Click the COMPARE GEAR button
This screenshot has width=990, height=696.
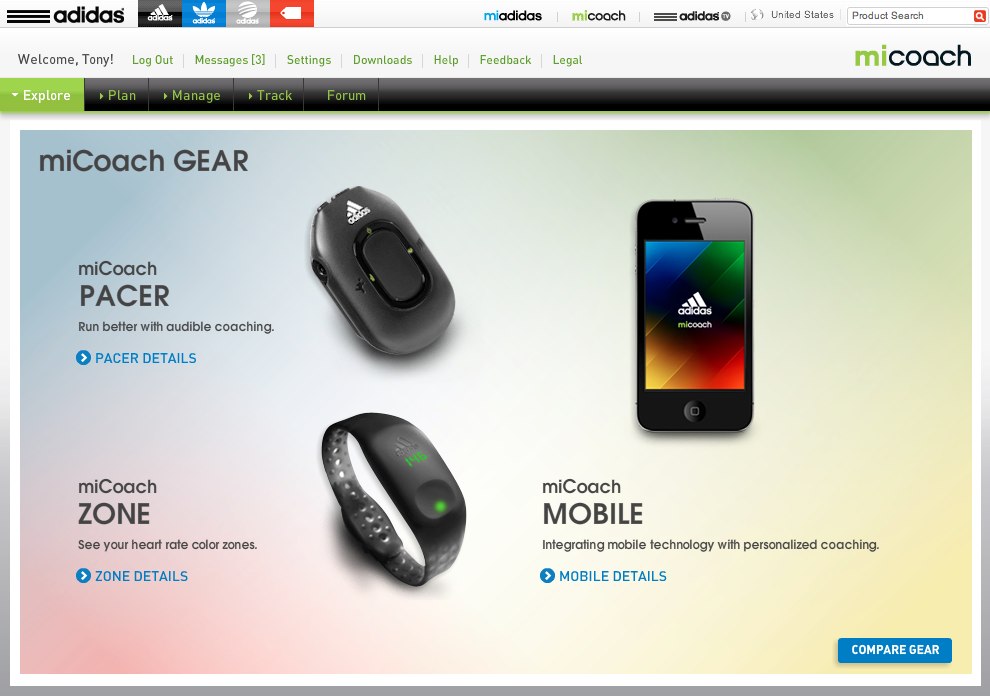pos(895,650)
